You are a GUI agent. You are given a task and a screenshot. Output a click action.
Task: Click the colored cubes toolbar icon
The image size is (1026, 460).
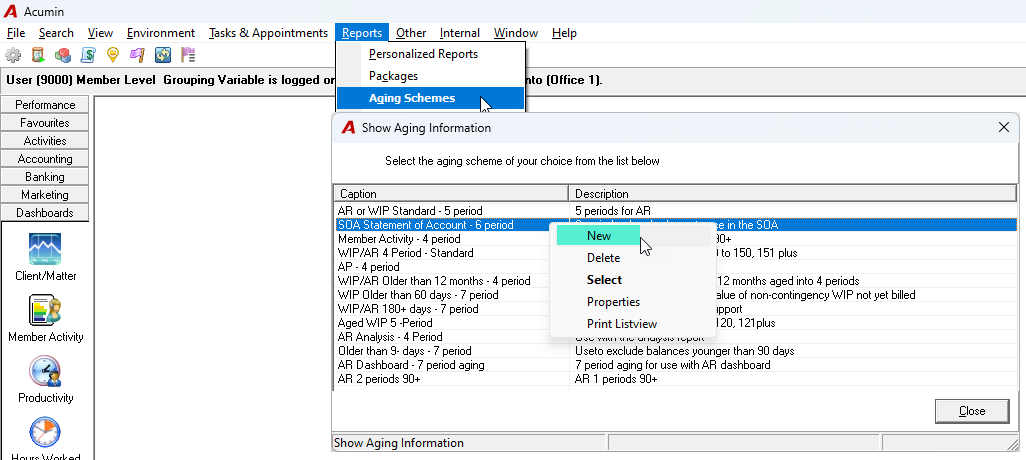pyautogui.click(x=63, y=55)
